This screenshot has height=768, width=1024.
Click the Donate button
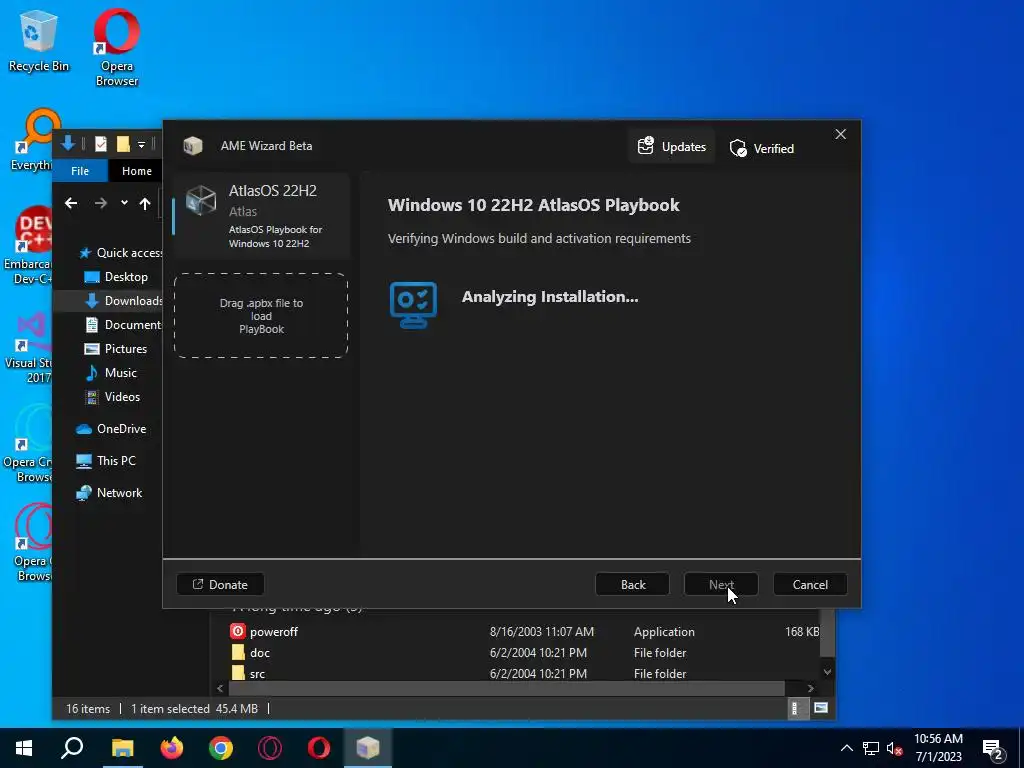tap(220, 584)
